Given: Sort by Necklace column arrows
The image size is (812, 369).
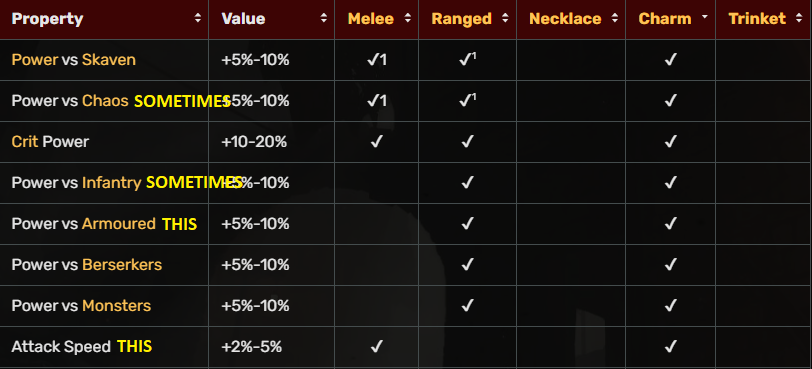Looking at the screenshot, I should pos(615,19).
